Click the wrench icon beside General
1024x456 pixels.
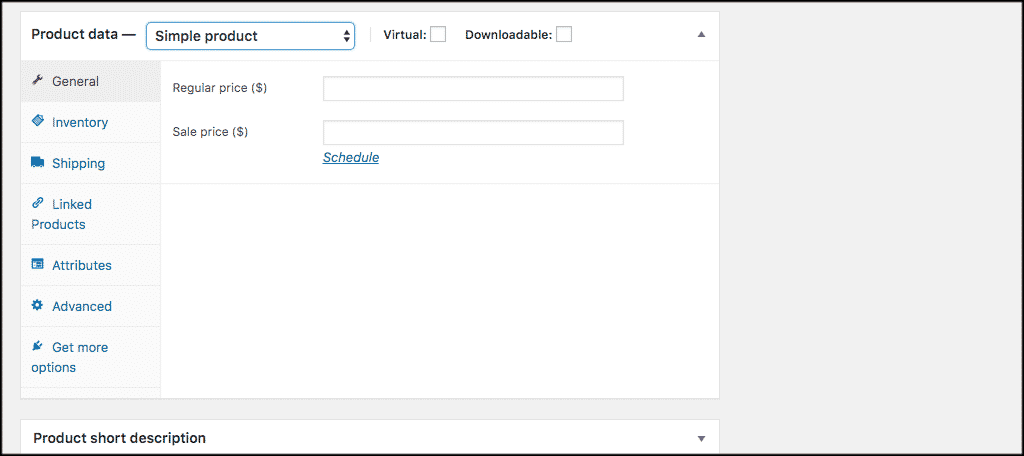tap(38, 80)
